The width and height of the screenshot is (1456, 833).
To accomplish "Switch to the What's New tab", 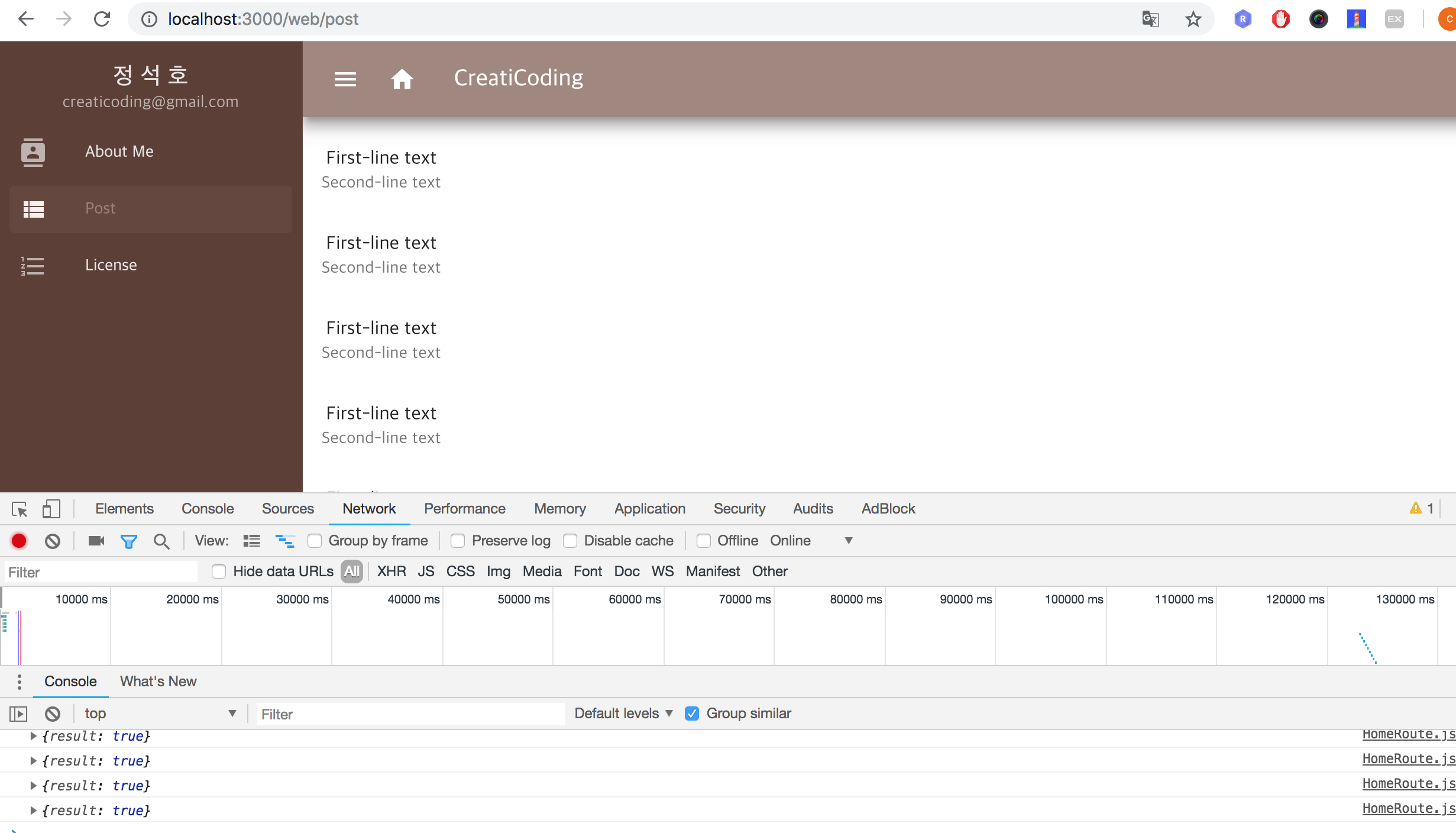I will pos(157,681).
